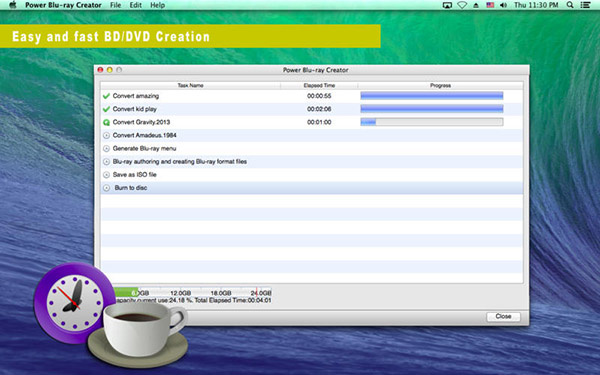Click the Close button
Image resolution: width=600 pixels, height=375 pixels.
(x=503, y=316)
